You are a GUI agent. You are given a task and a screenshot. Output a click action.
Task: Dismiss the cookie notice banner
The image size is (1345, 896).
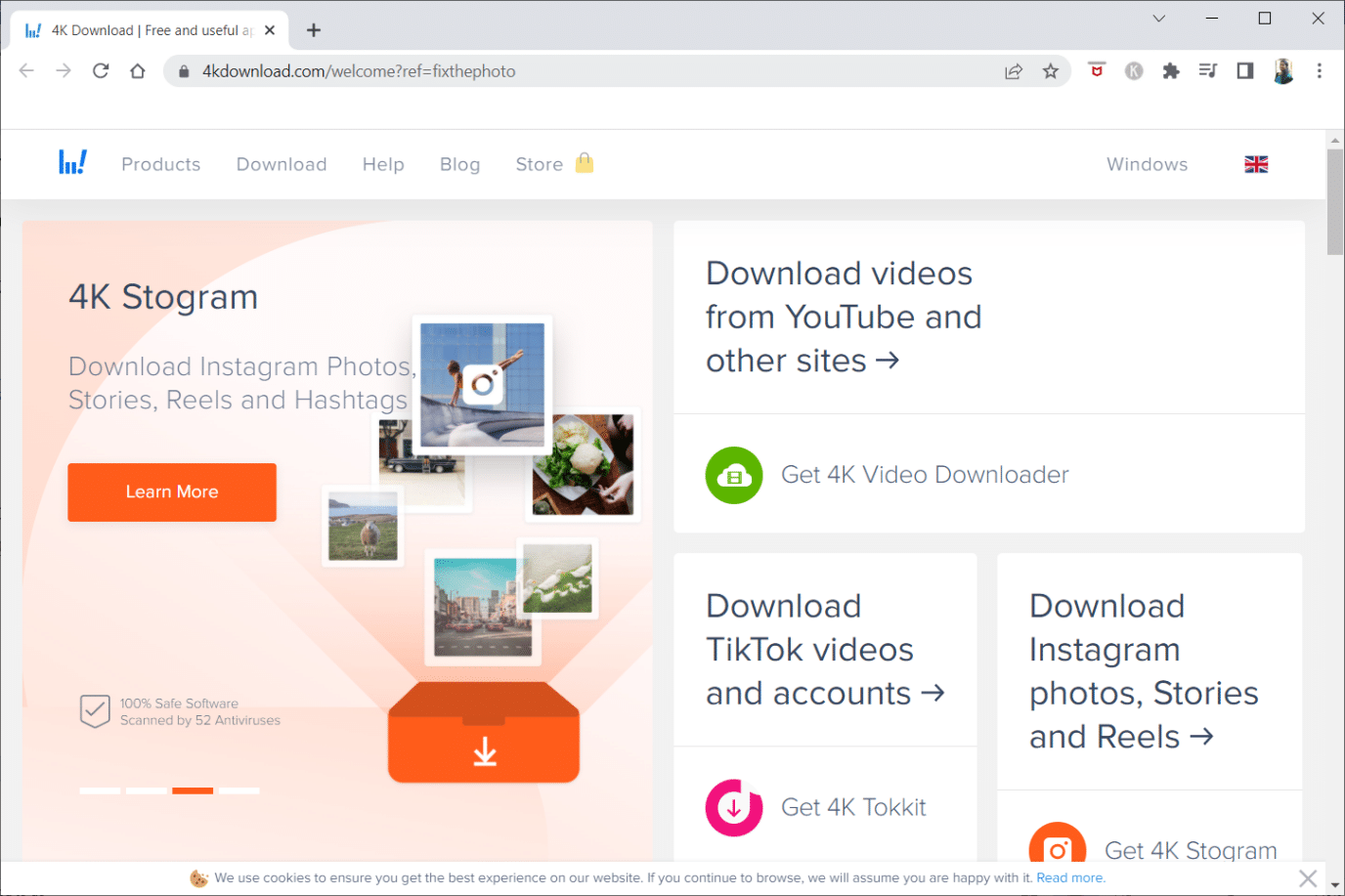1308,878
